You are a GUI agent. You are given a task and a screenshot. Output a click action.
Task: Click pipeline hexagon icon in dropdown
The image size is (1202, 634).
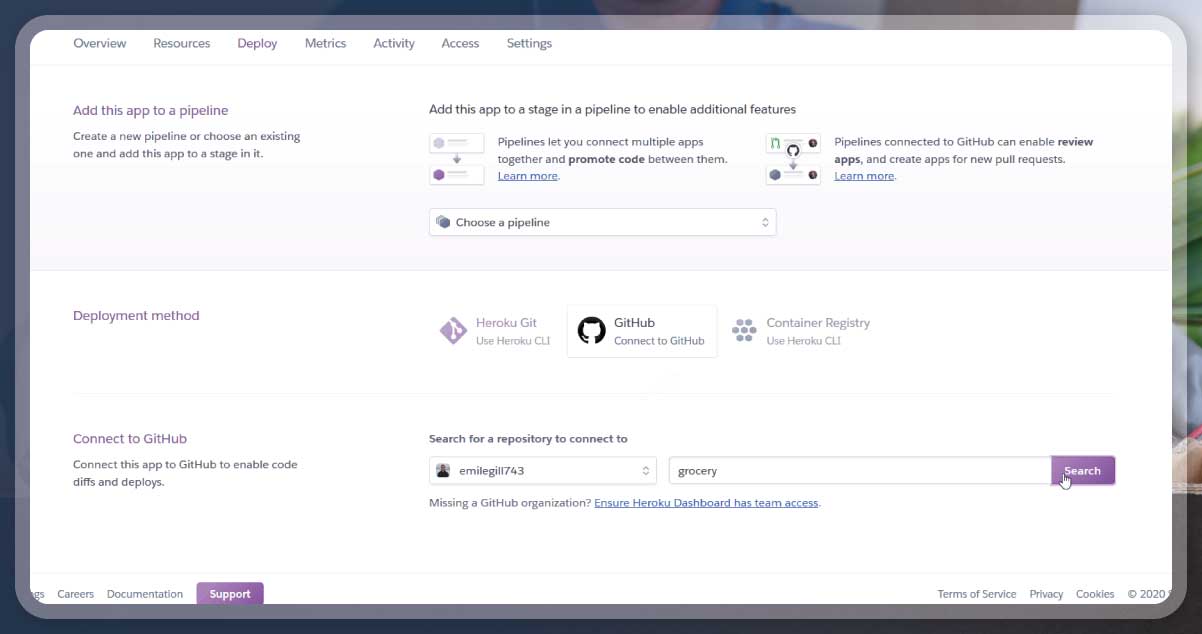(x=443, y=222)
